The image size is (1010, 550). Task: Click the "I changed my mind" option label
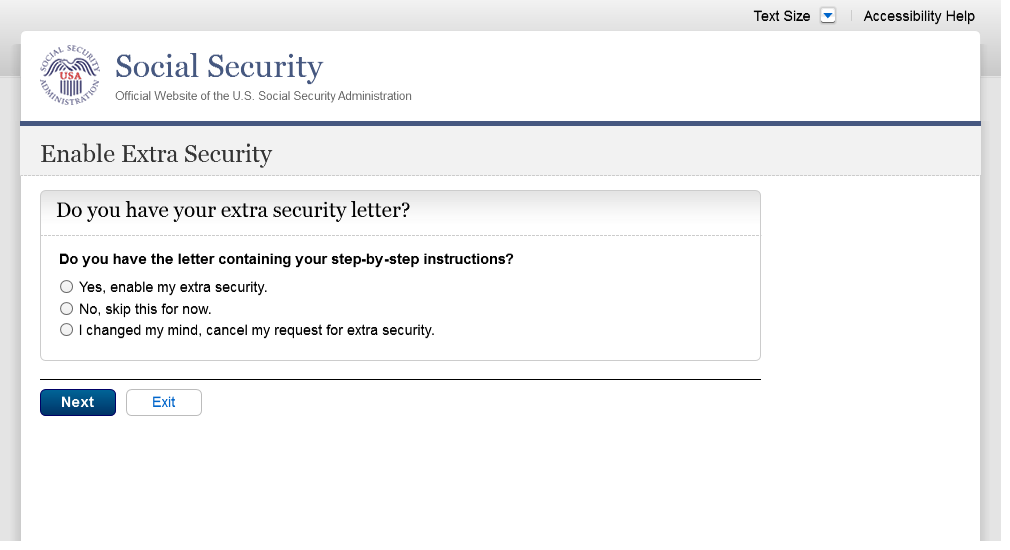(x=256, y=330)
